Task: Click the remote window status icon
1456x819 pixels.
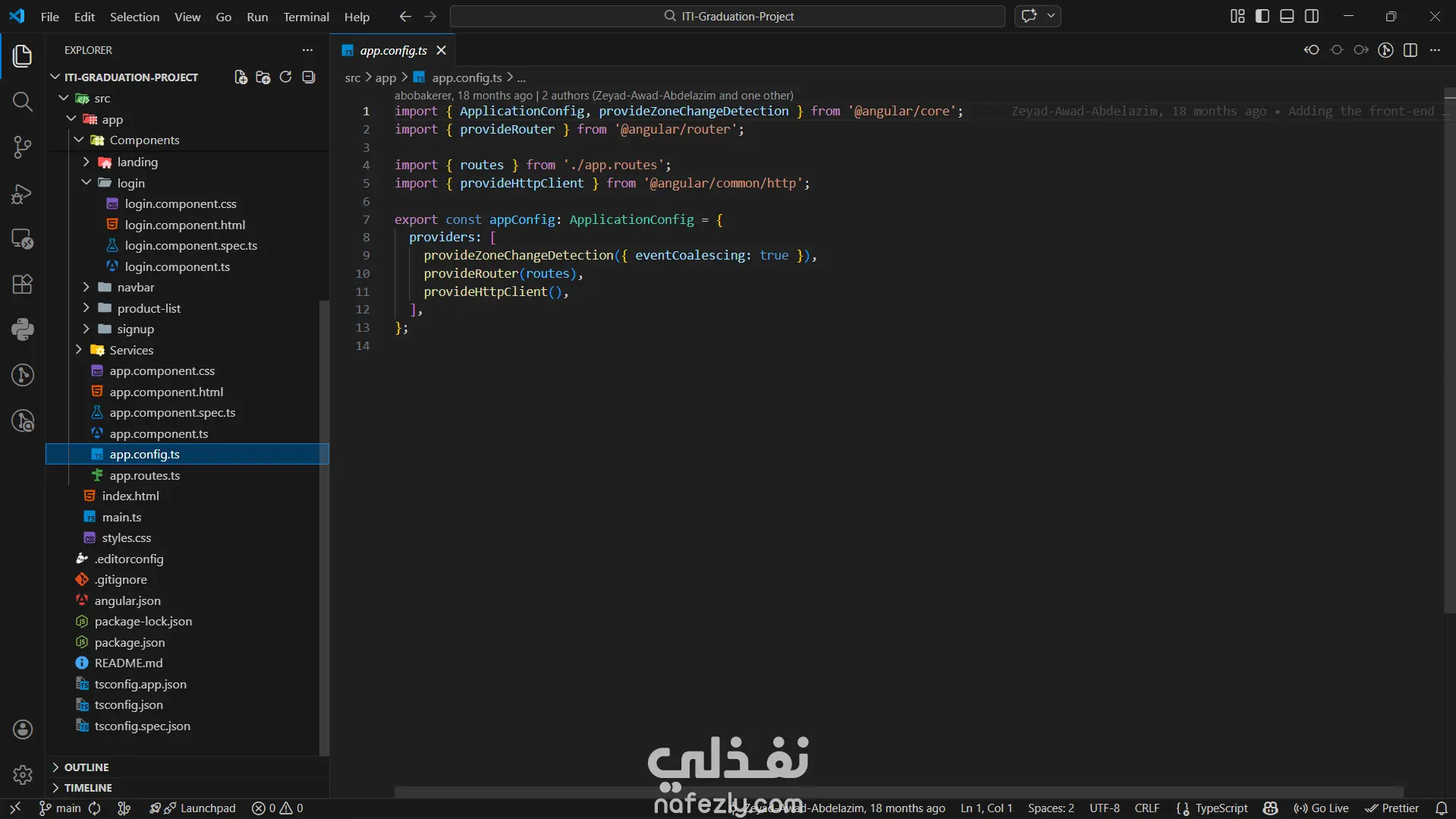Action: [x=14, y=808]
